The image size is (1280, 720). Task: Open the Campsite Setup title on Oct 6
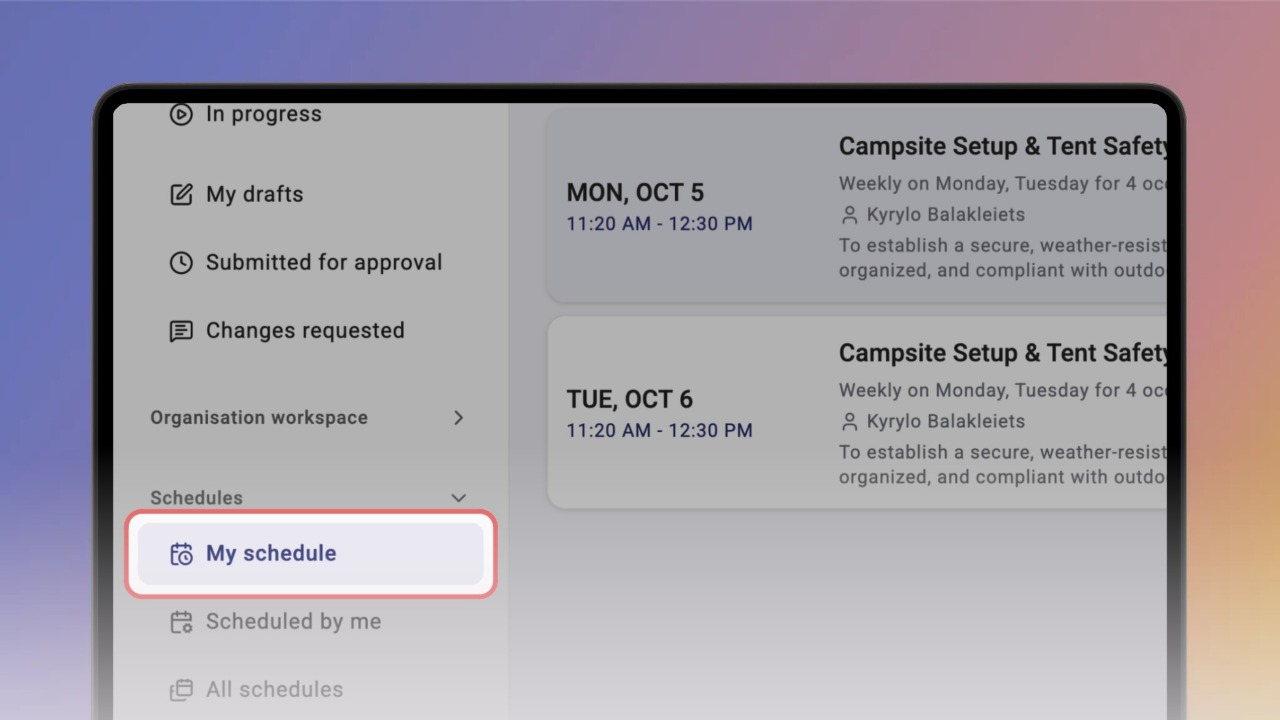pyautogui.click(x=1003, y=353)
